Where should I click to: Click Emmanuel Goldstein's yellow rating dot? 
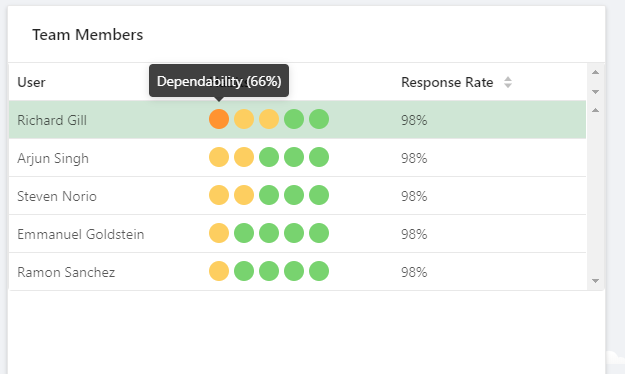pos(219,233)
